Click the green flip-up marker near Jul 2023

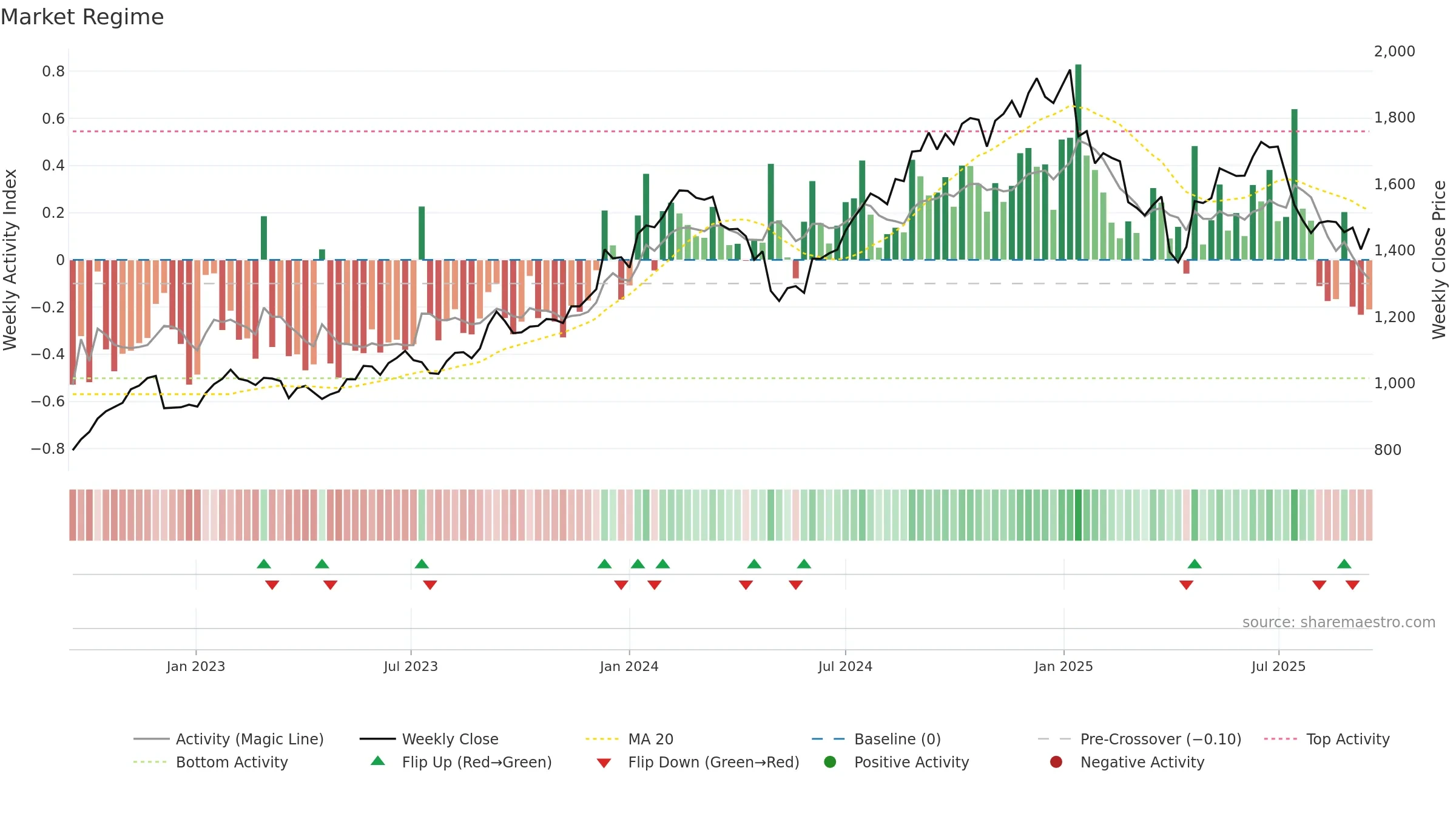click(x=422, y=564)
